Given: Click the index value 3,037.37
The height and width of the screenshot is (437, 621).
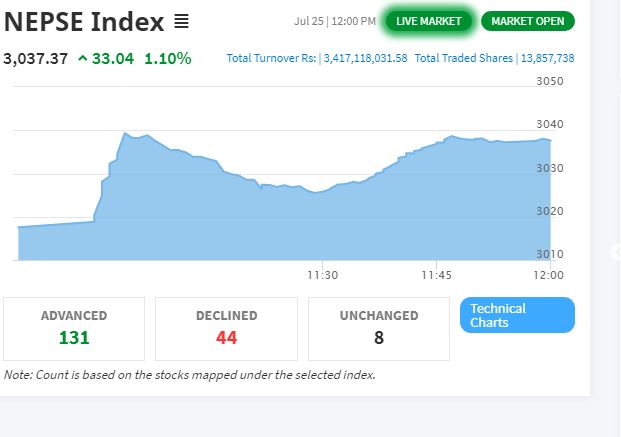Looking at the screenshot, I should pos(36,59).
